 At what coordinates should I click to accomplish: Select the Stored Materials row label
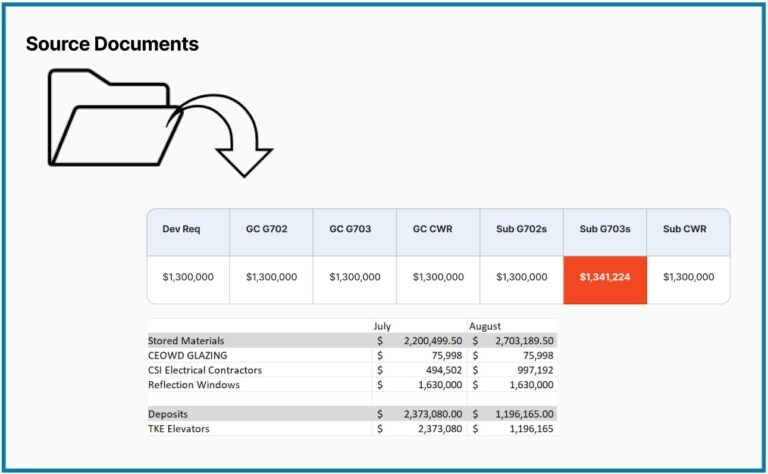pyautogui.click(x=186, y=341)
